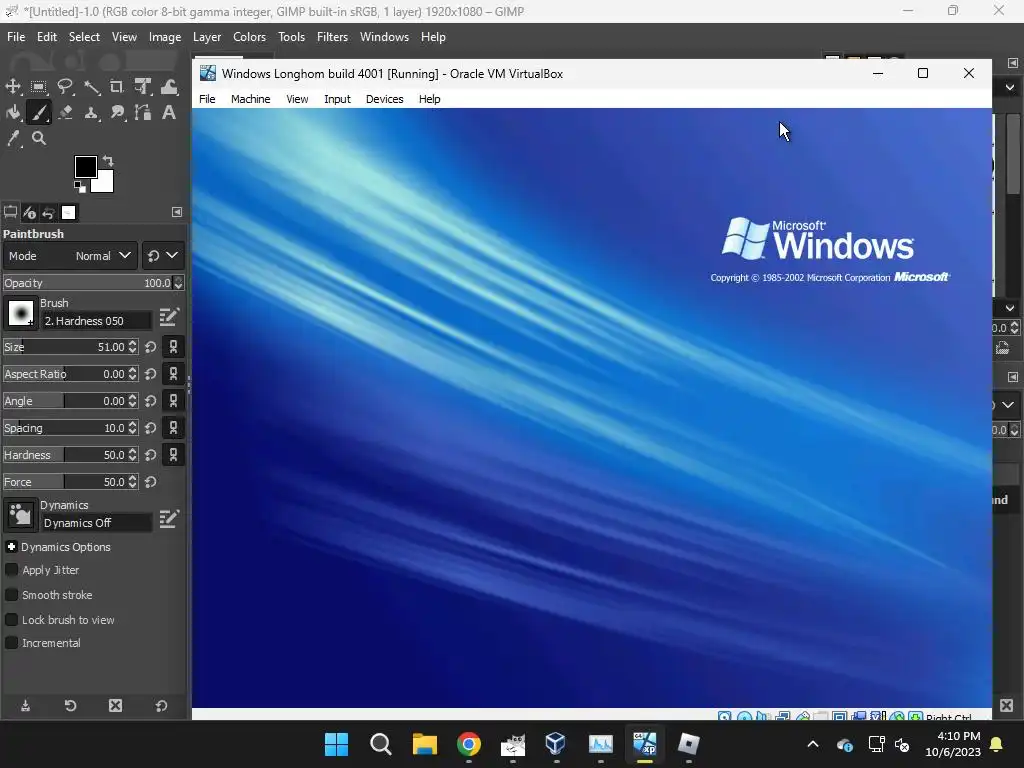
Task: Select the Unified Transform tool
Action: (x=143, y=86)
